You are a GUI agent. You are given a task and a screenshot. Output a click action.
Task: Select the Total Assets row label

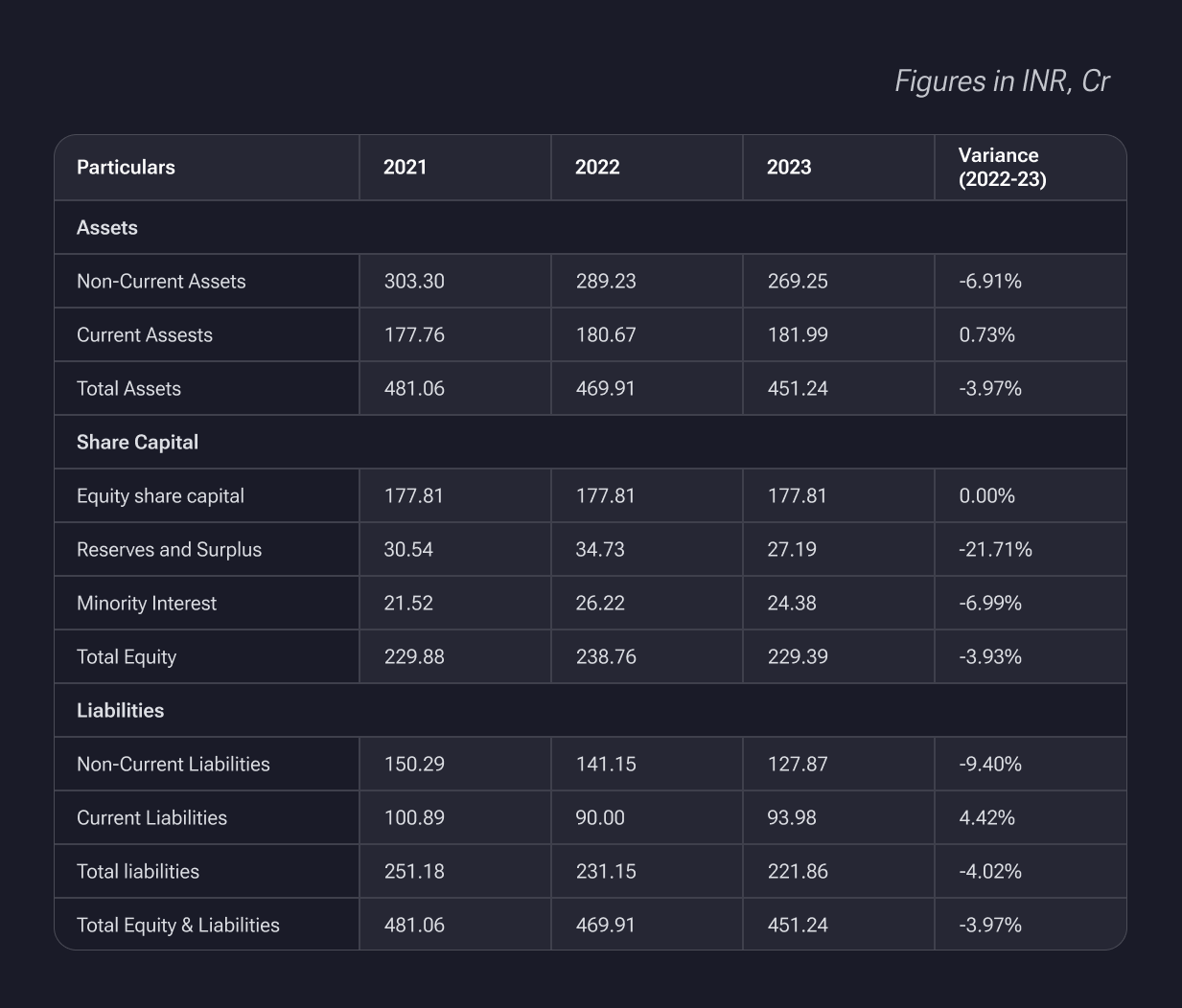click(128, 389)
